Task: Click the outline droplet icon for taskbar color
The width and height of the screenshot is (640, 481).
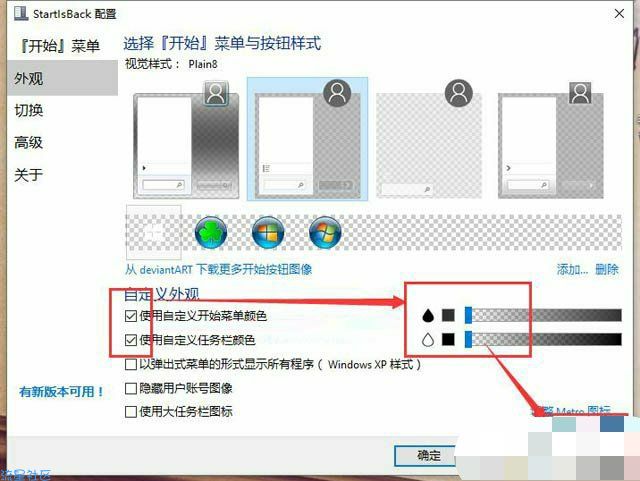Action: (x=428, y=339)
